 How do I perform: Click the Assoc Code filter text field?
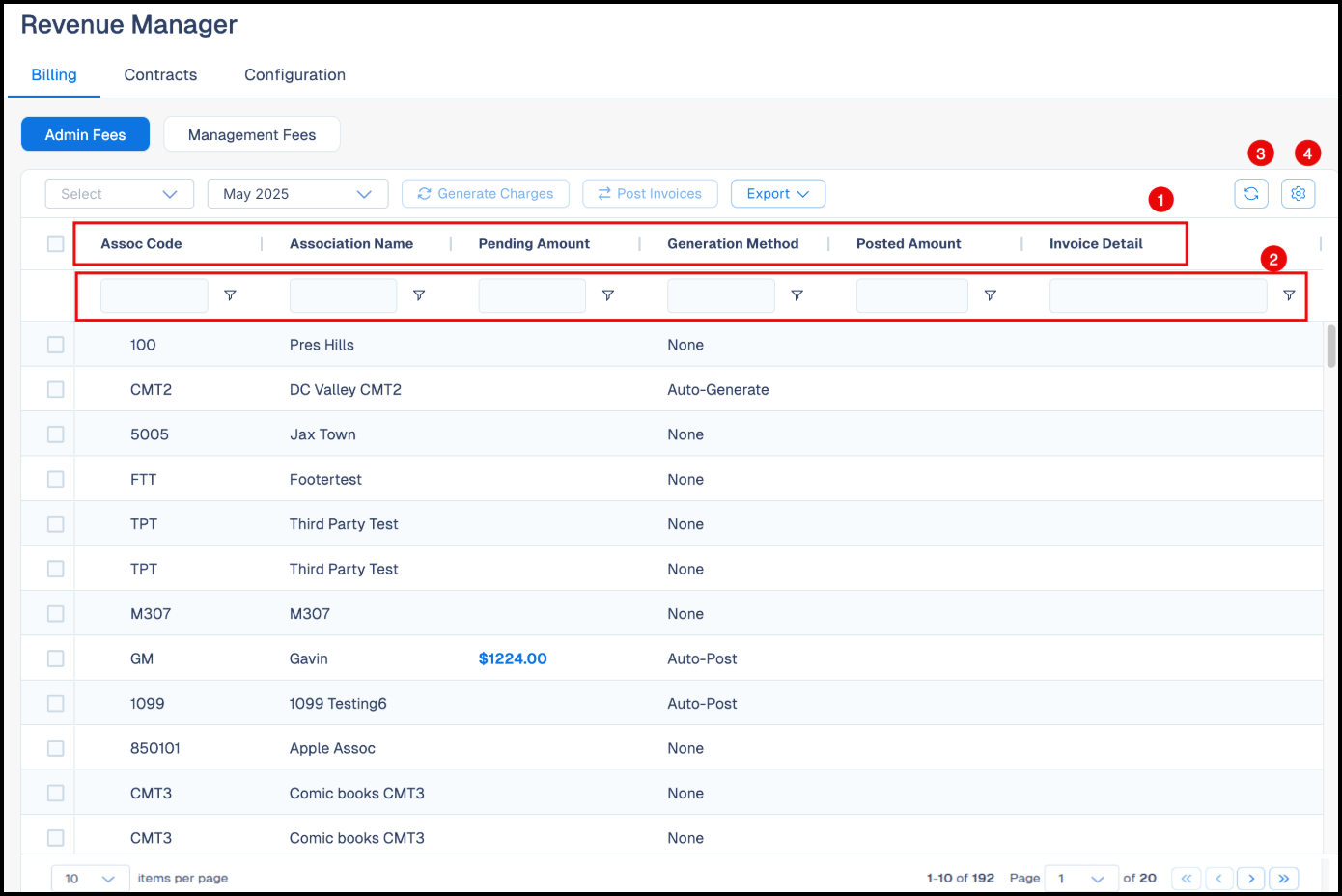(154, 295)
